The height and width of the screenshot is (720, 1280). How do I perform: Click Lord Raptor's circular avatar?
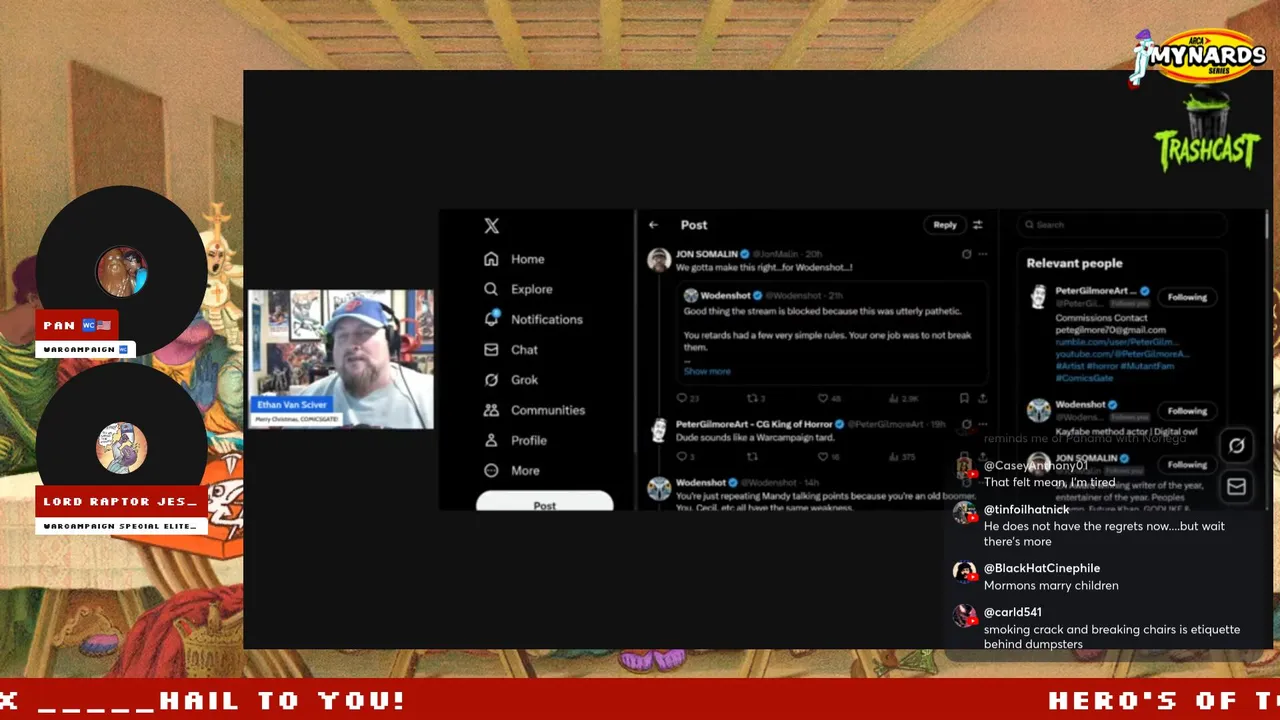[122, 447]
